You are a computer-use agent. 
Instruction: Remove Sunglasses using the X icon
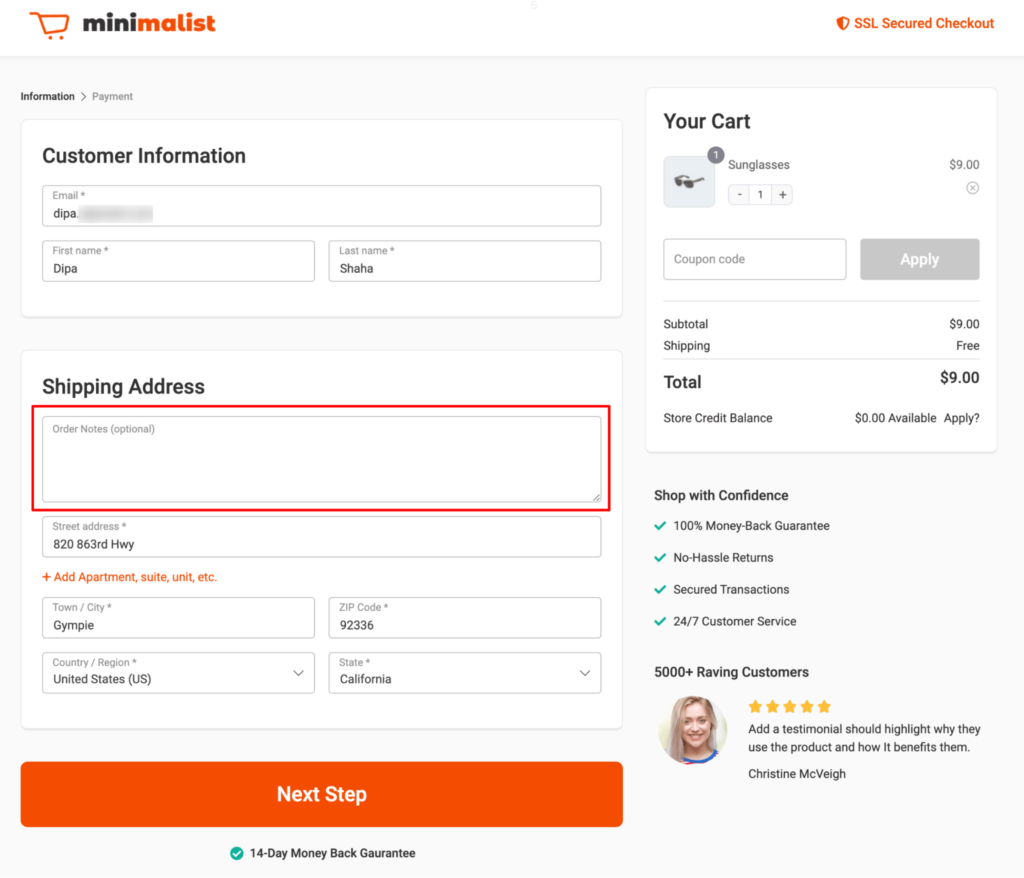tap(972, 187)
